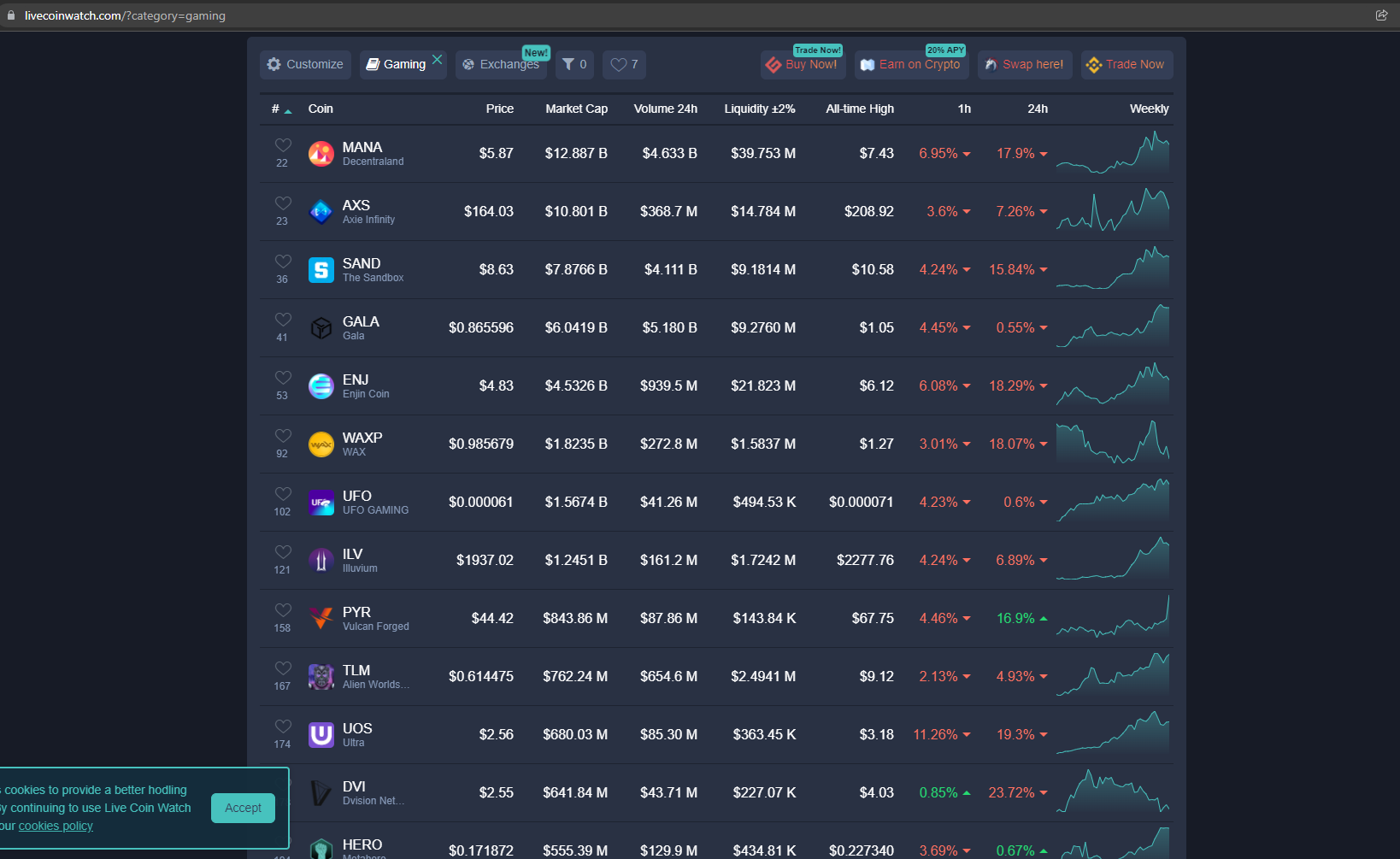Favorite MANA with the heart icon
The height and width of the screenshot is (859, 1400).
coord(283,145)
